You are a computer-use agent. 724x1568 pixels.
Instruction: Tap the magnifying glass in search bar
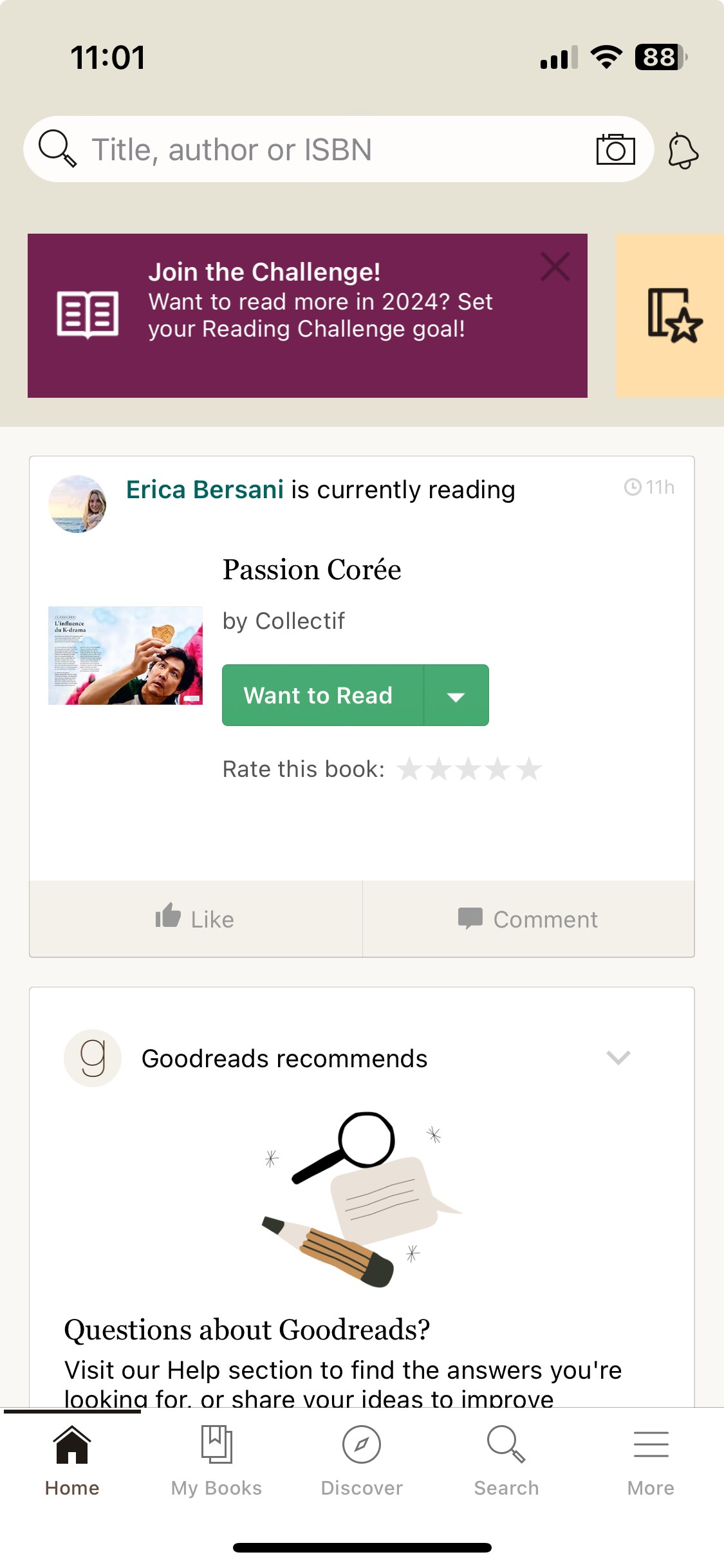click(x=57, y=149)
